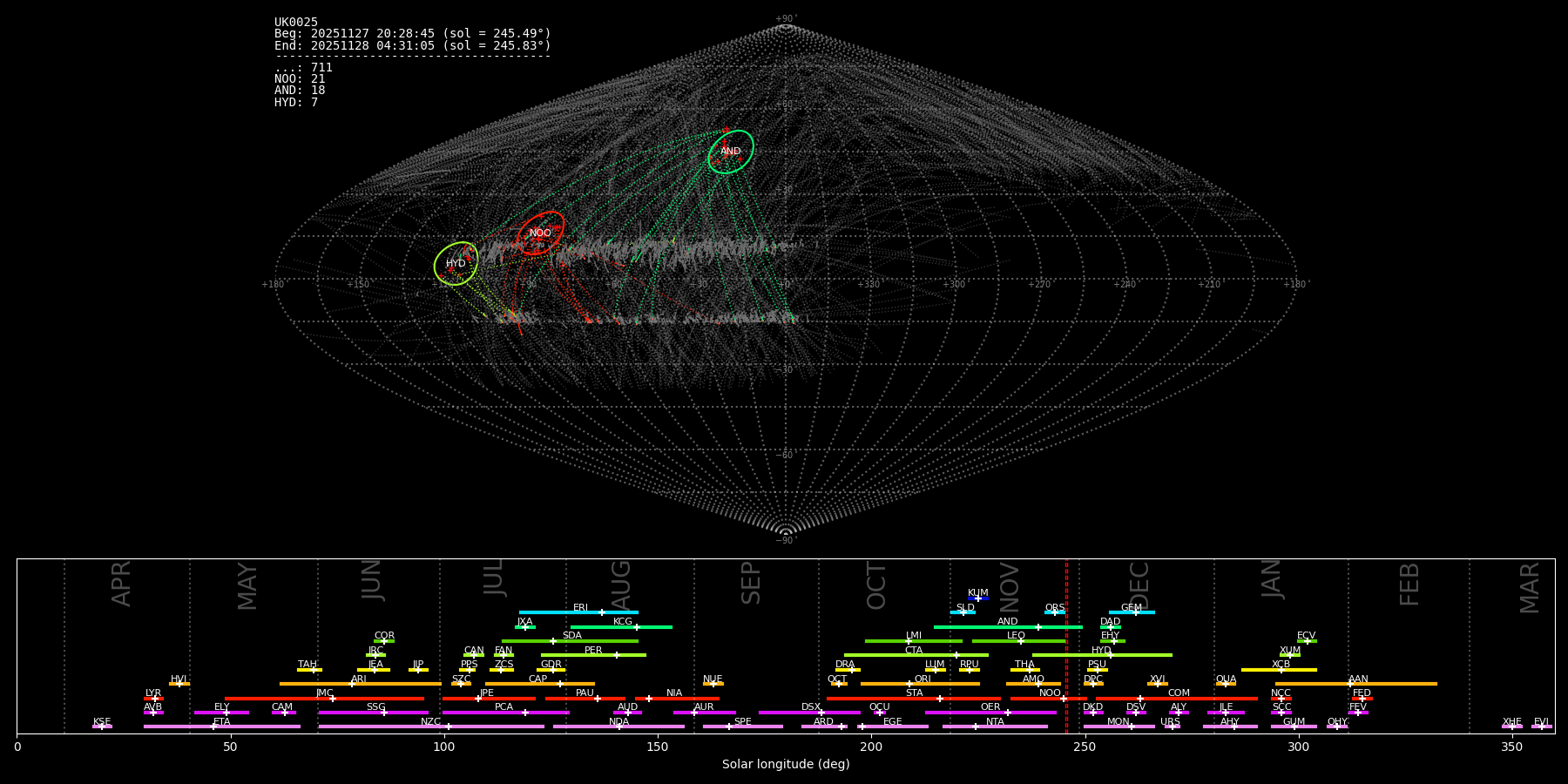Click the DRA shower label on timeline
The height and width of the screenshot is (784, 1568).
point(845,664)
